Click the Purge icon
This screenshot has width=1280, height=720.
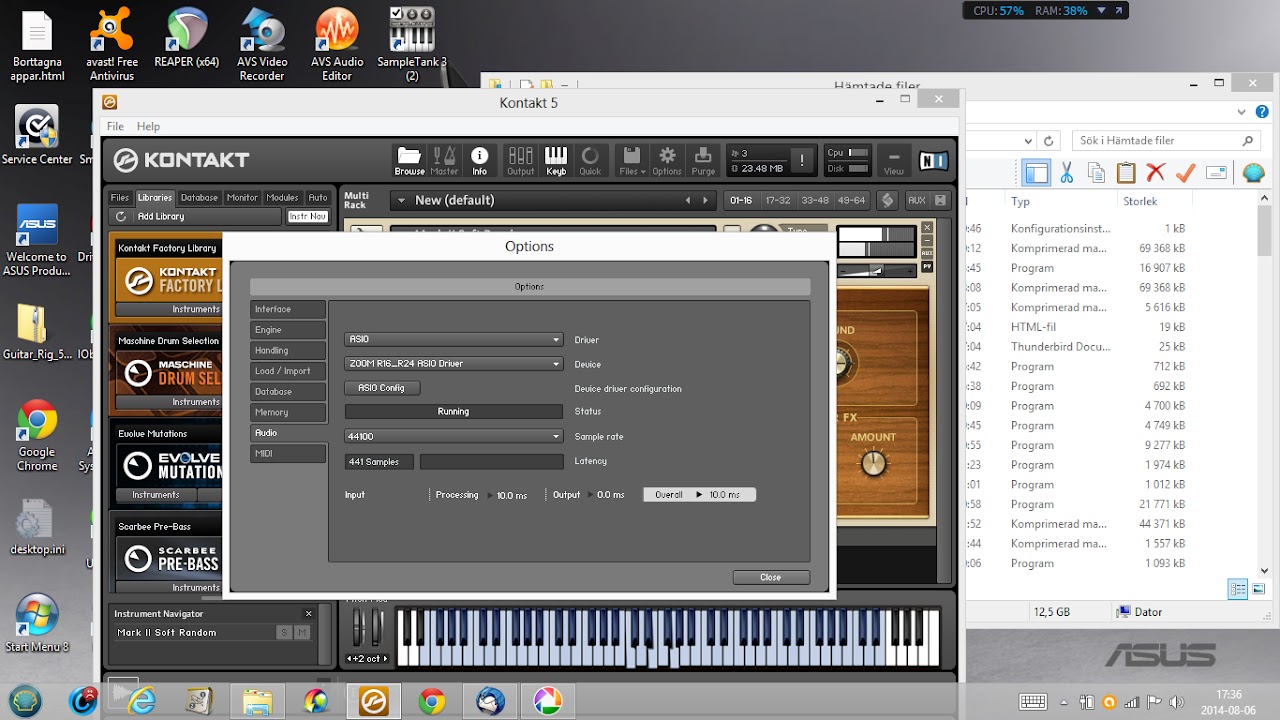click(703, 160)
